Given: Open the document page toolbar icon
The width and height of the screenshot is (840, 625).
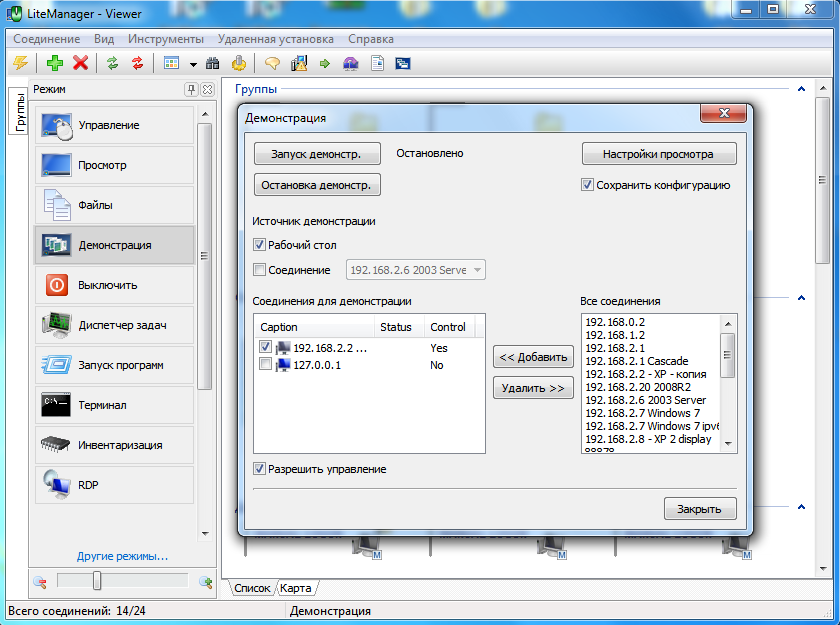Looking at the screenshot, I should pos(377,63).
